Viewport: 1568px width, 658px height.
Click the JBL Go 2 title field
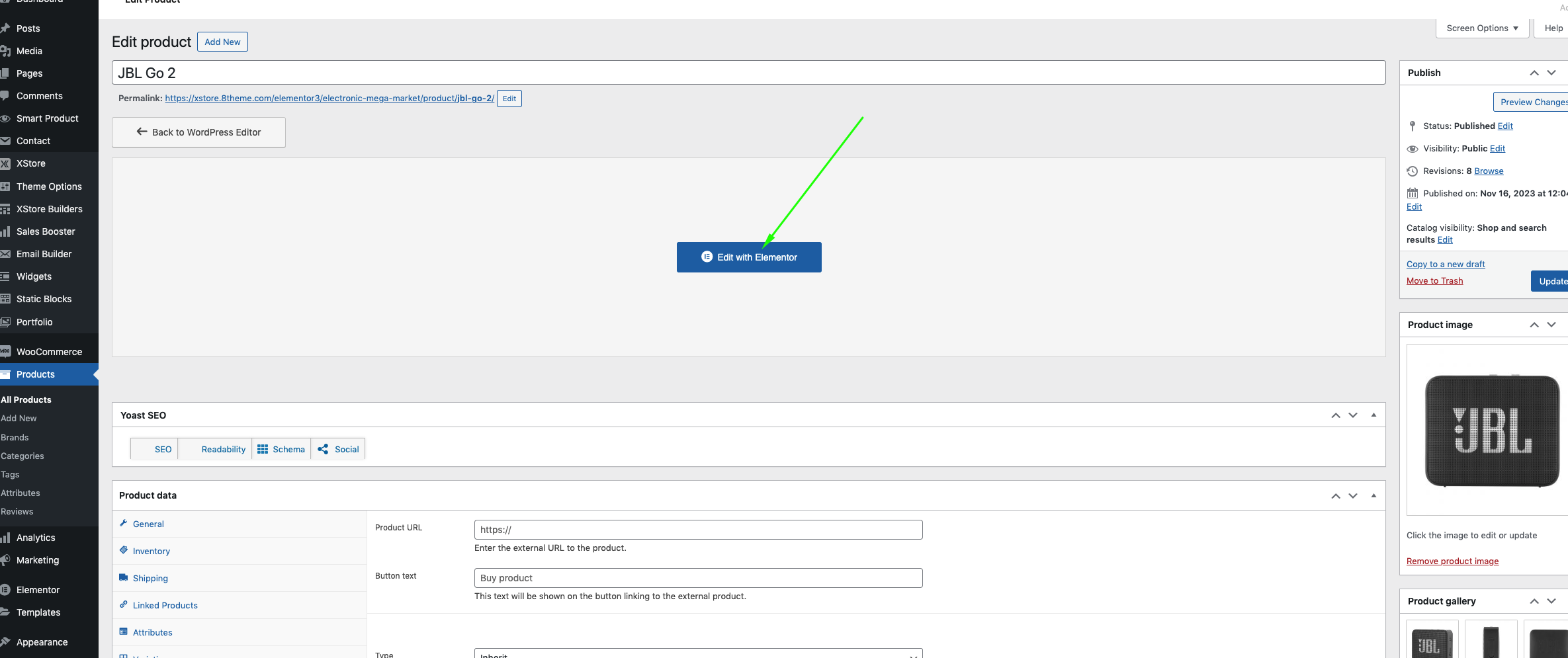click(748, 73)
